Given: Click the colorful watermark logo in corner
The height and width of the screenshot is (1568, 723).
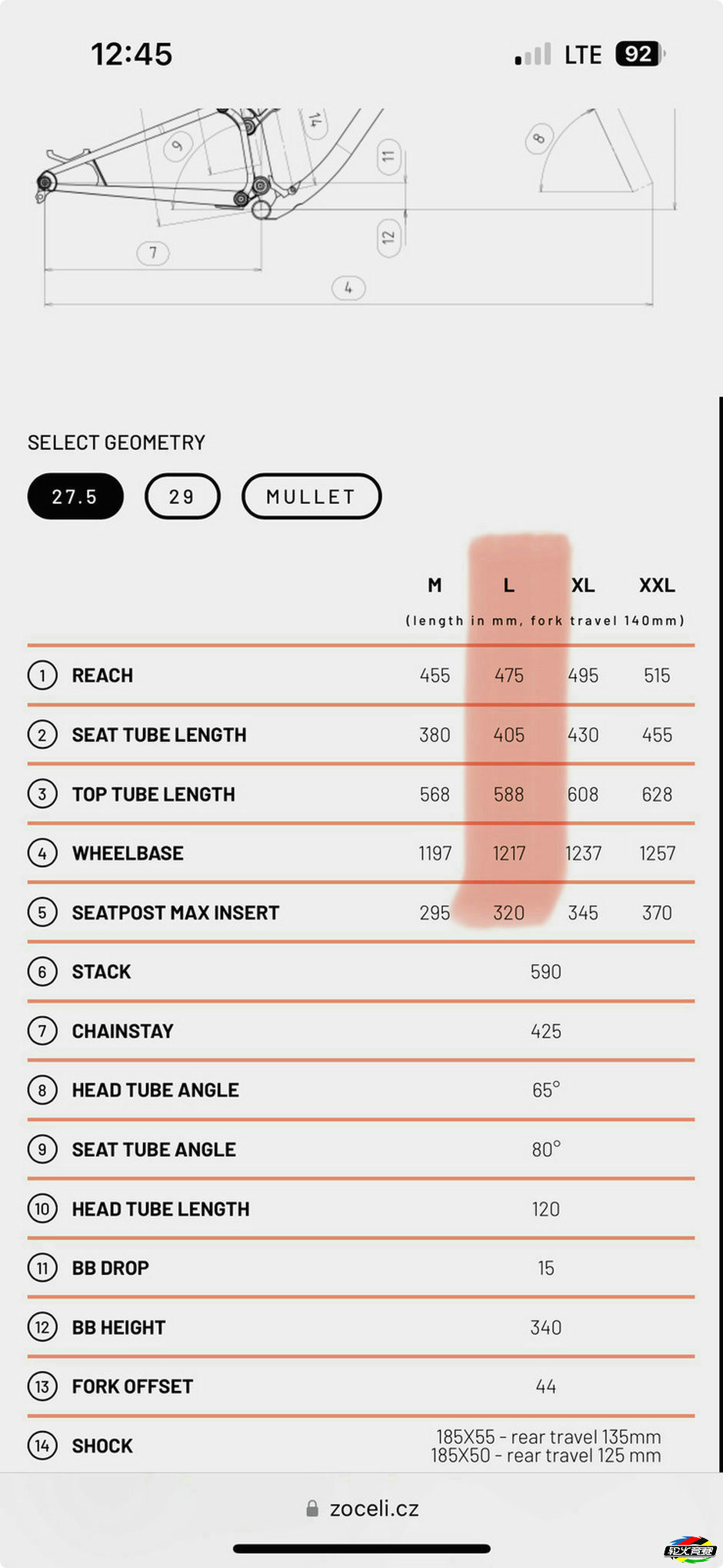Looking at the screenshot, I should pyautogui.click(x=690, y=1550).
